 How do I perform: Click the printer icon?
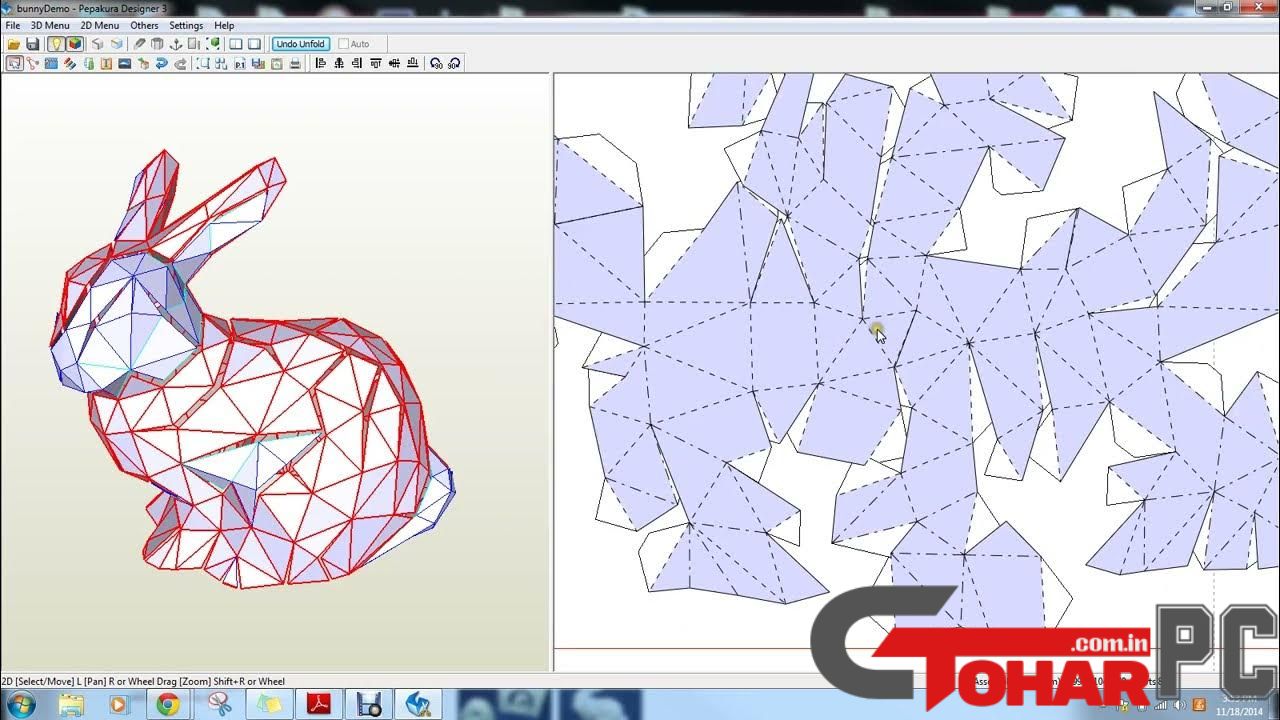(x=295, y=63)
